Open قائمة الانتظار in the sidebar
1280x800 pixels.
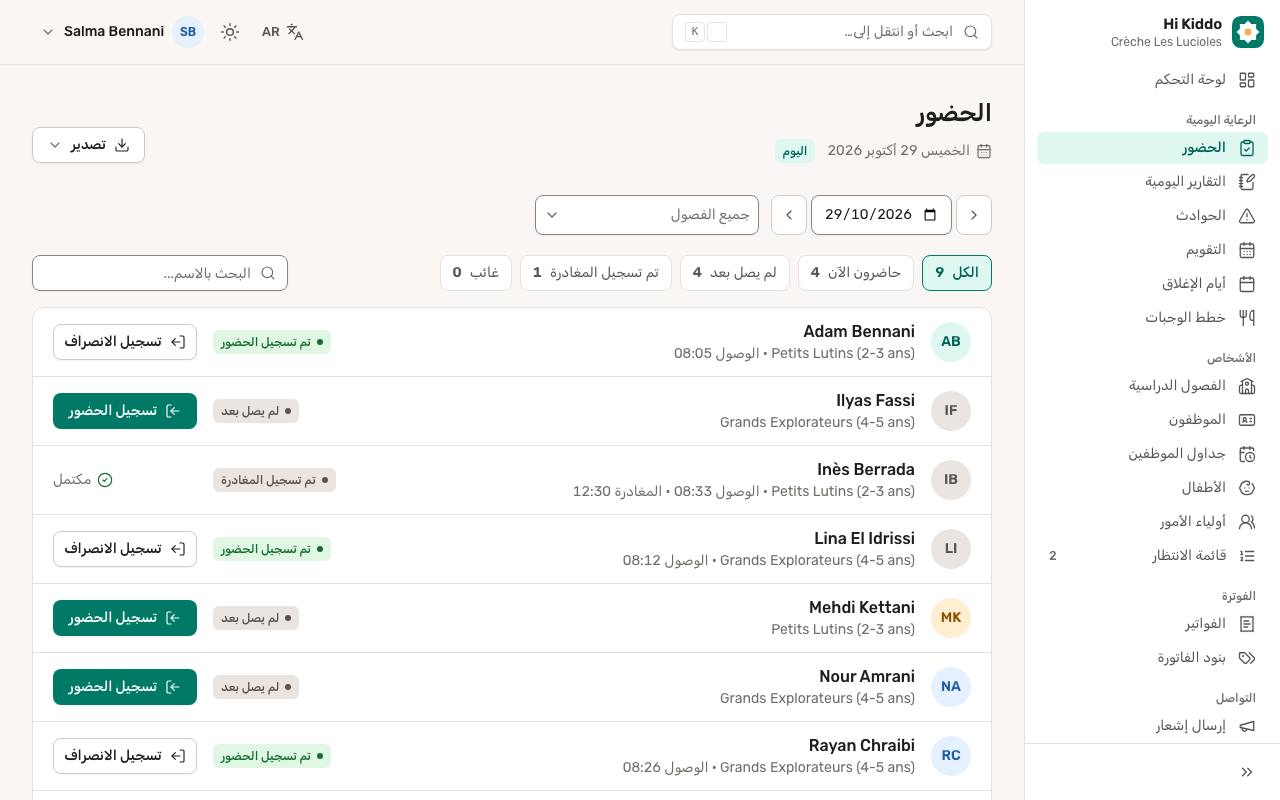[1152, 556]
